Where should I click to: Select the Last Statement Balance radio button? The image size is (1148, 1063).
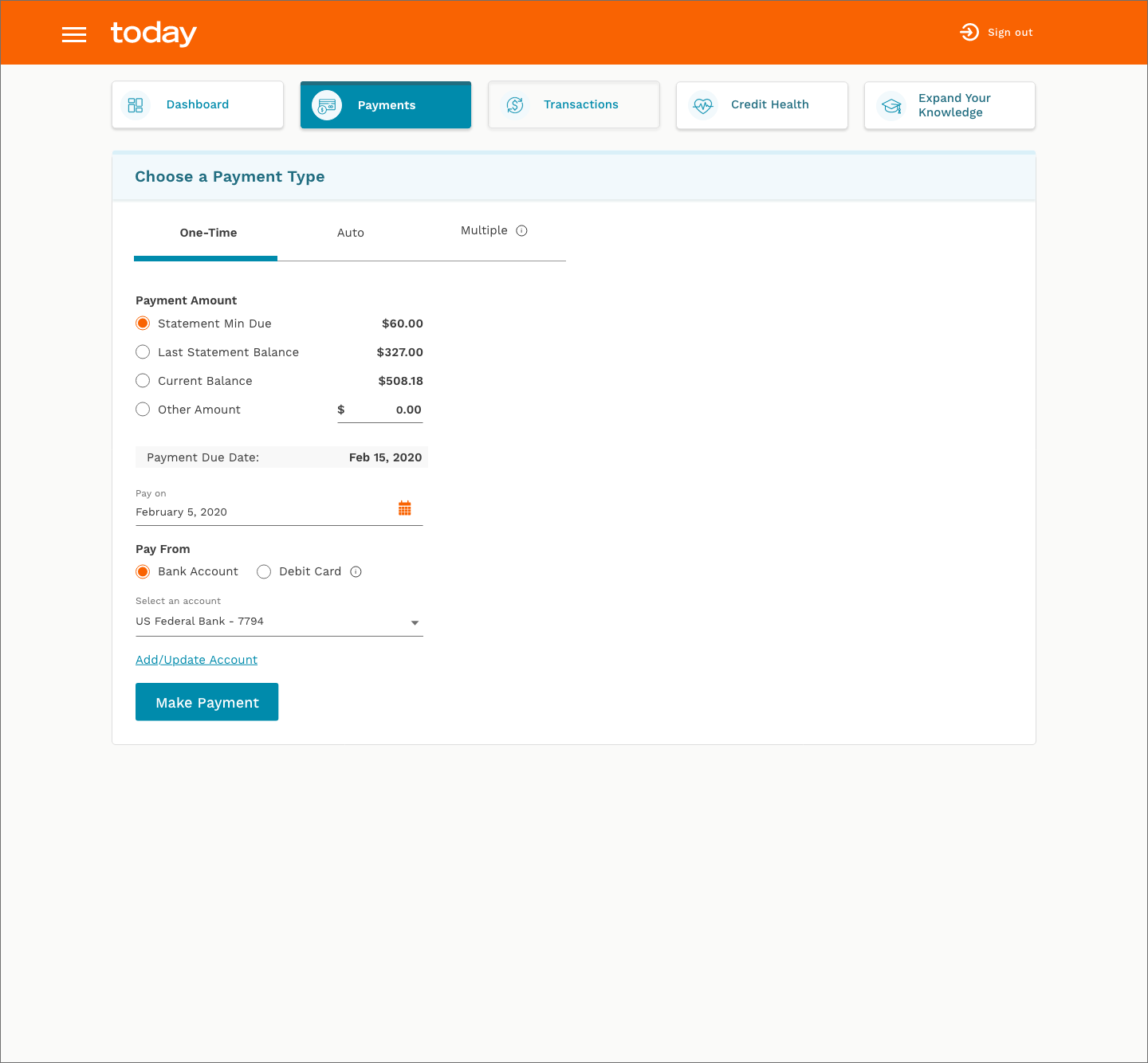pos(143,351)
